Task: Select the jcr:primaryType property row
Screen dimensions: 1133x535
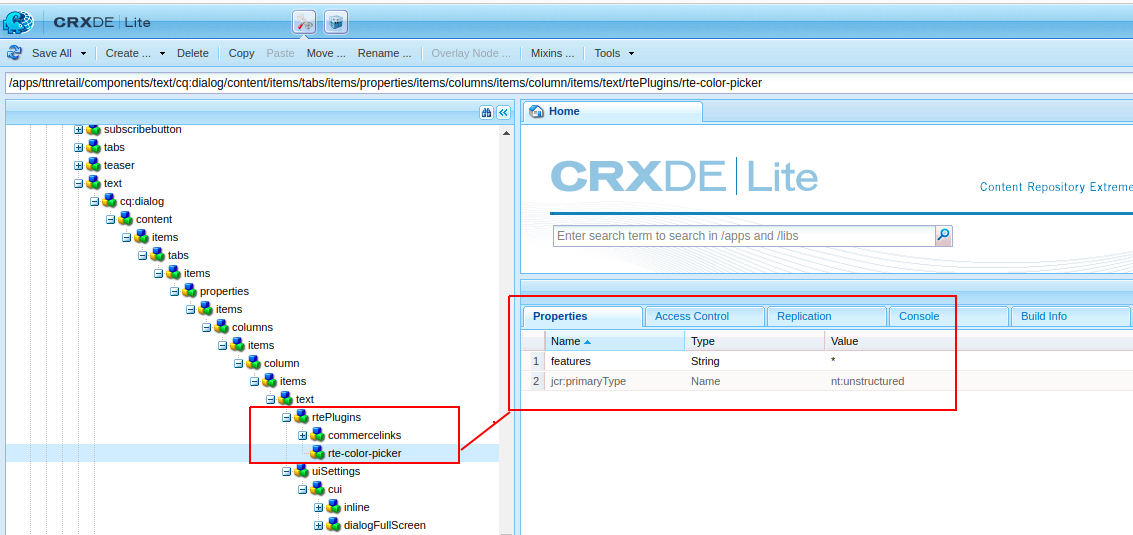Action: pyautogui.click(x=828, y=381)
